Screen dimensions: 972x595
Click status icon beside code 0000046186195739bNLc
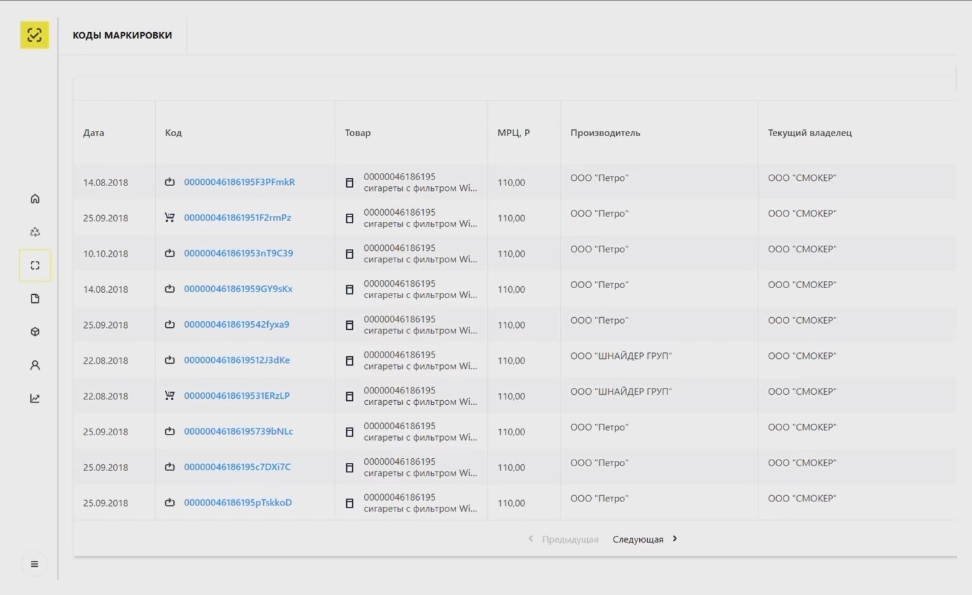click(170, 431)
